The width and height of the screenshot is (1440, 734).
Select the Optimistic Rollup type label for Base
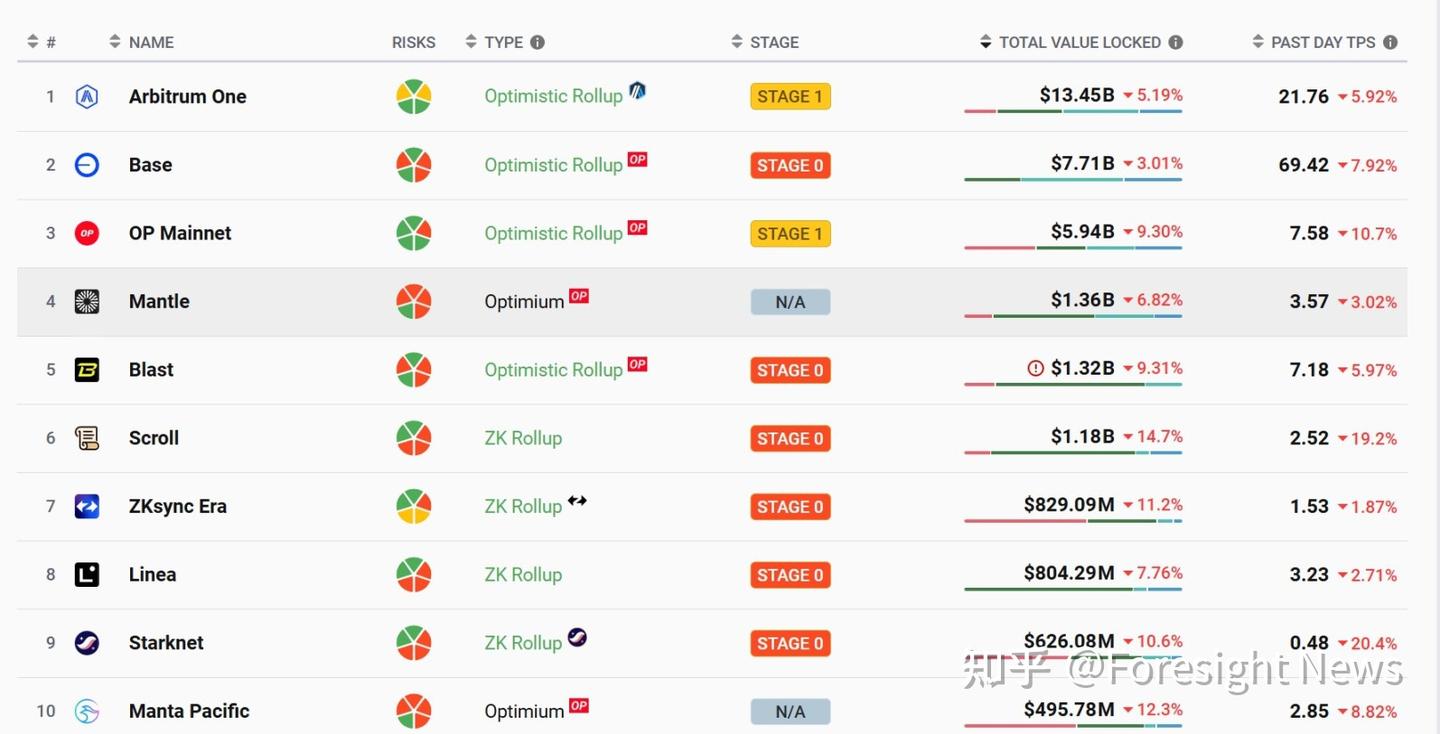point(553,164)
